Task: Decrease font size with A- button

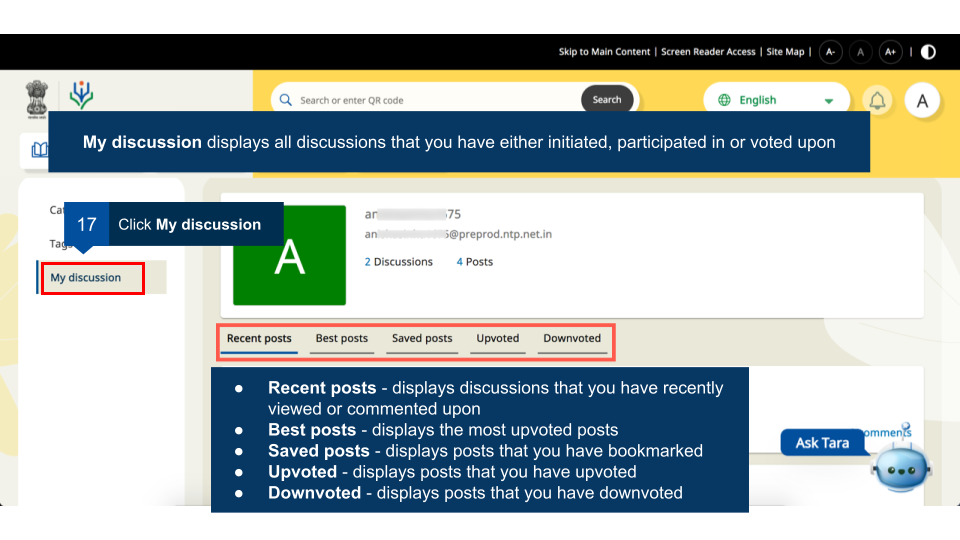Action: point(830,52)
